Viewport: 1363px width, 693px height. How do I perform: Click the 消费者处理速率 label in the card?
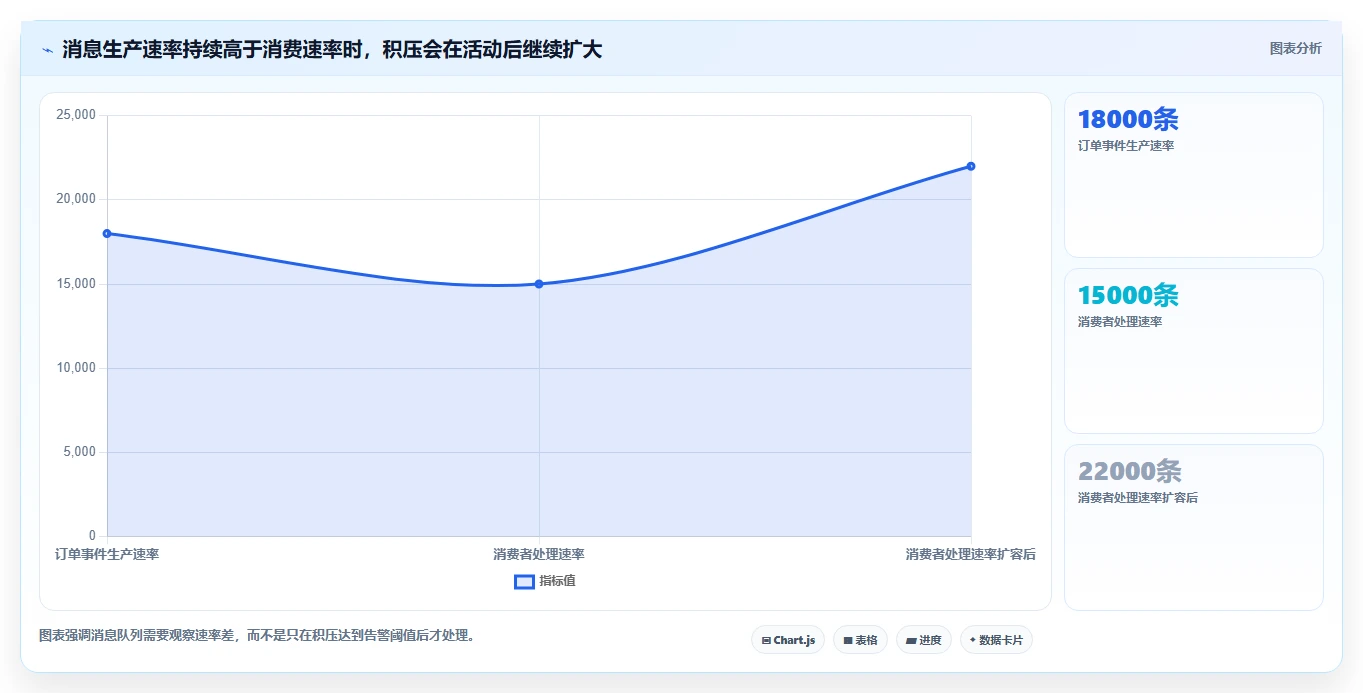coord(1120,322)
